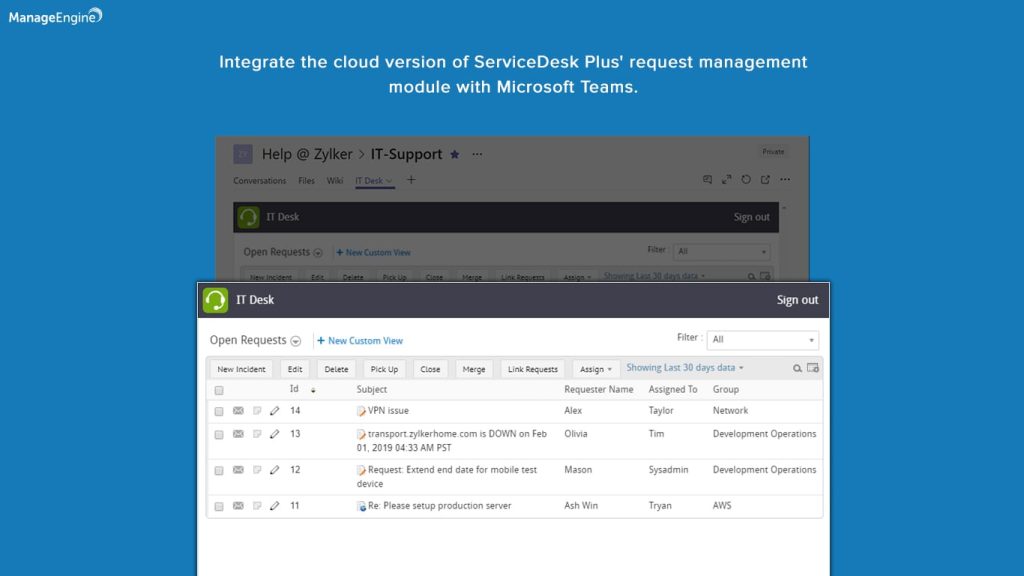Select the checkbox for request 11
Screen dimensions: 1024x576
(x=219, y=506)
